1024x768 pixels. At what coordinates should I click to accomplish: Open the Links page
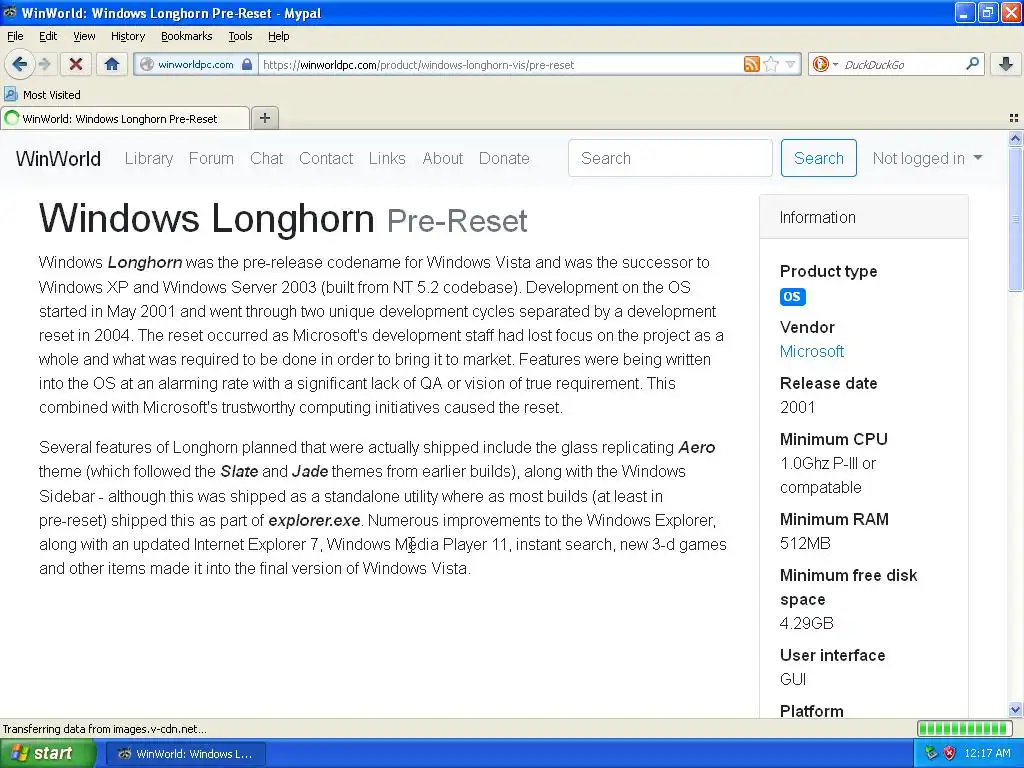click(387, 159)
